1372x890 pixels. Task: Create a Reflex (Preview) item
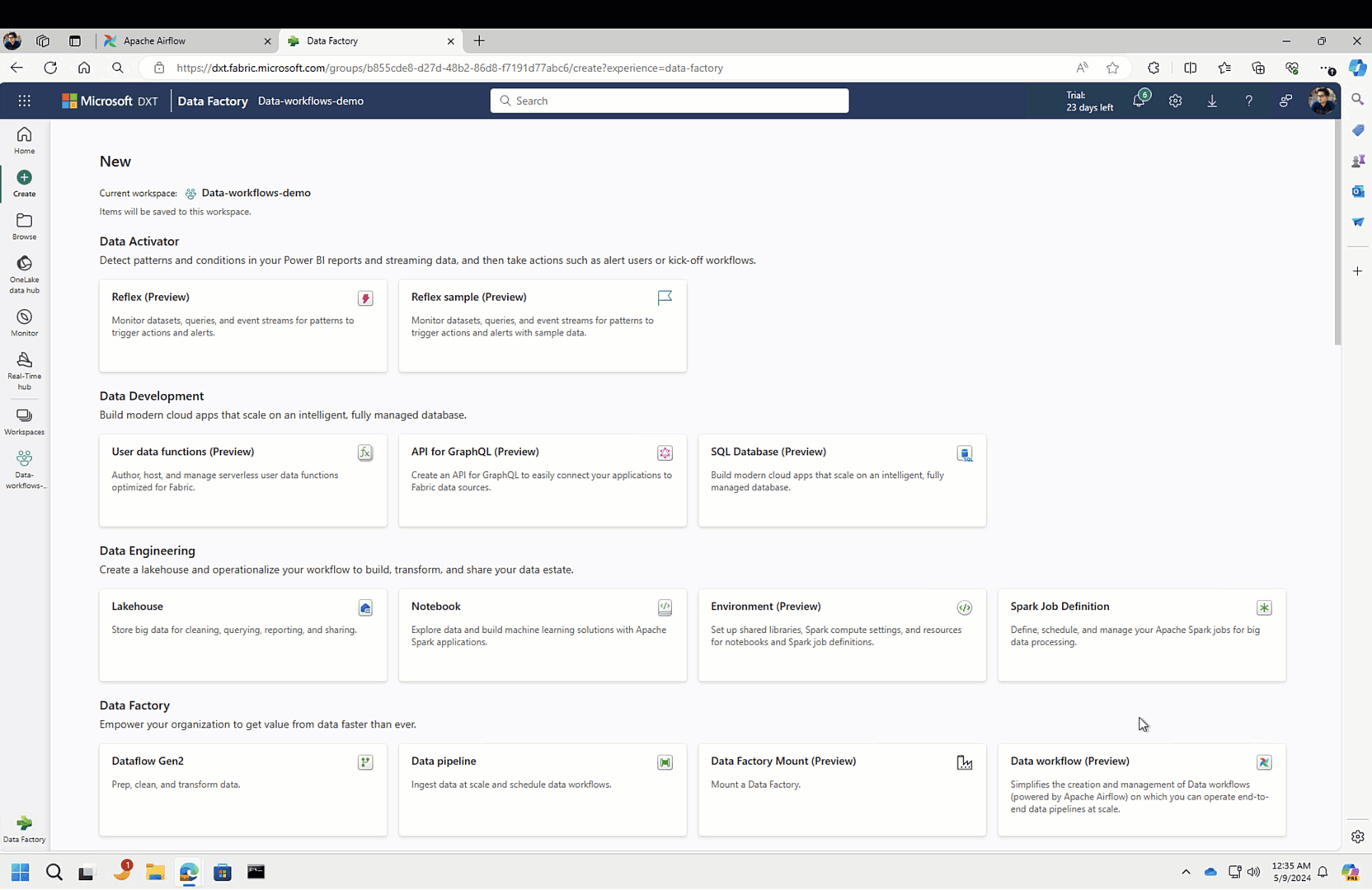(243, 326)
